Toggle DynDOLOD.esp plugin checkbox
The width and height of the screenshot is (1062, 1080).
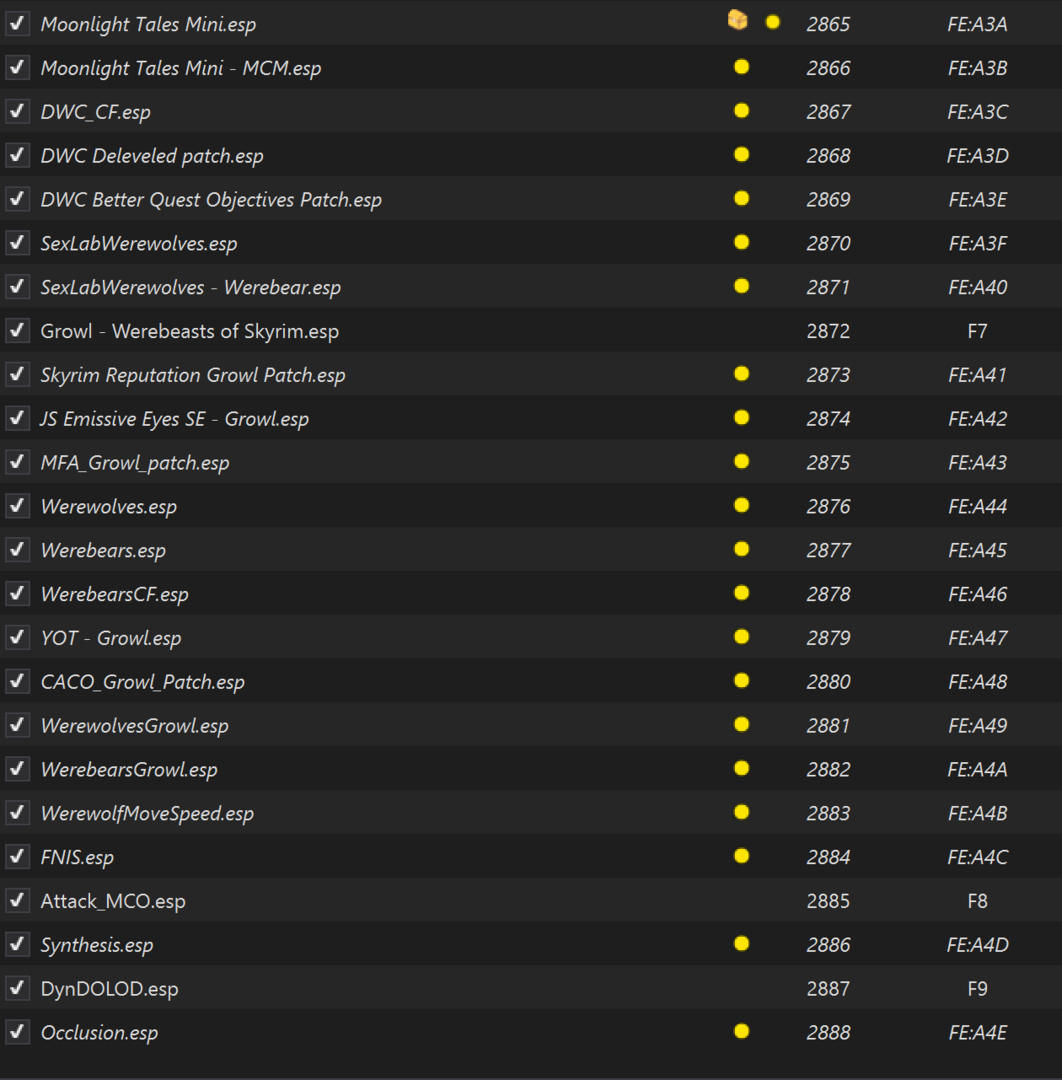(17, 988)
